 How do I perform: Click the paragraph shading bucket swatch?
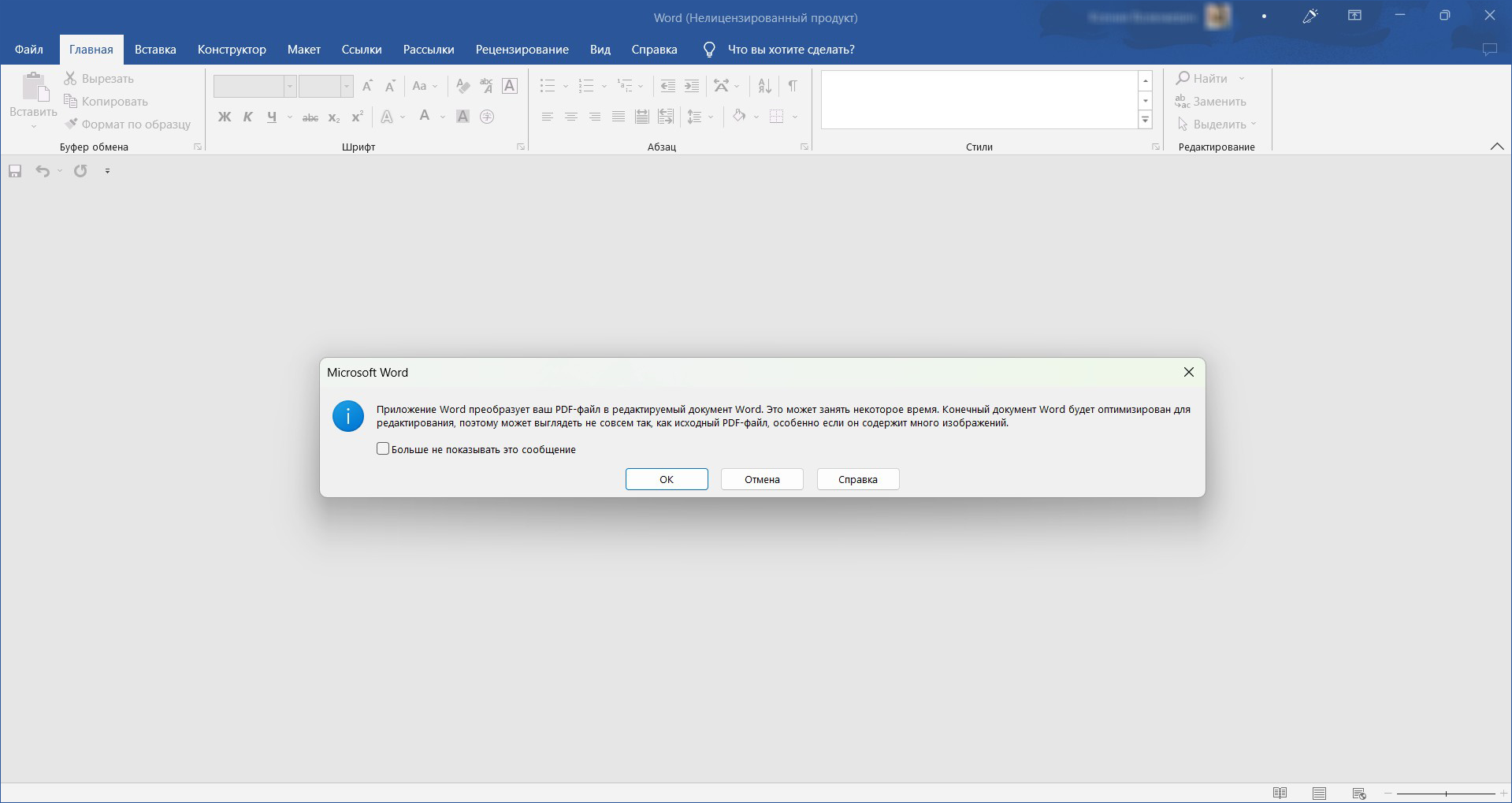click(x=739, y=117)
